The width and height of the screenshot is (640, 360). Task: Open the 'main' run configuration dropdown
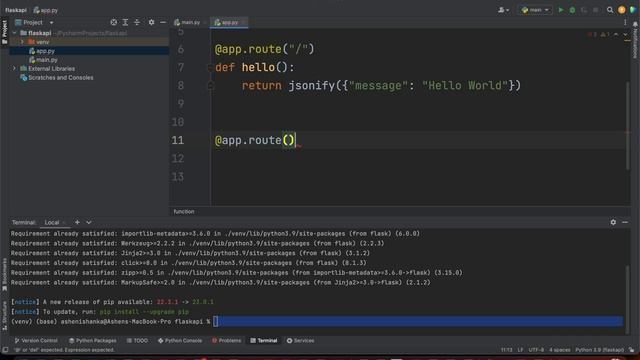click(535, 10)
